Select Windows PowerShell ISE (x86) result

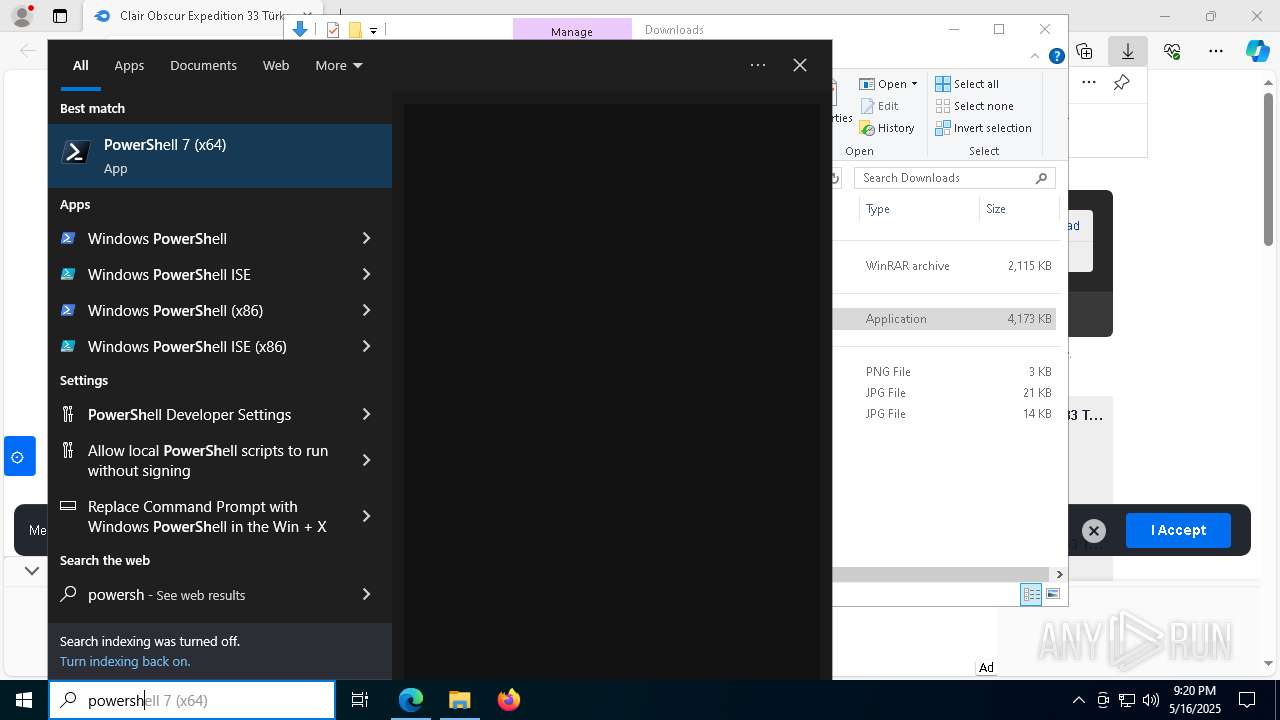[204, 346]
